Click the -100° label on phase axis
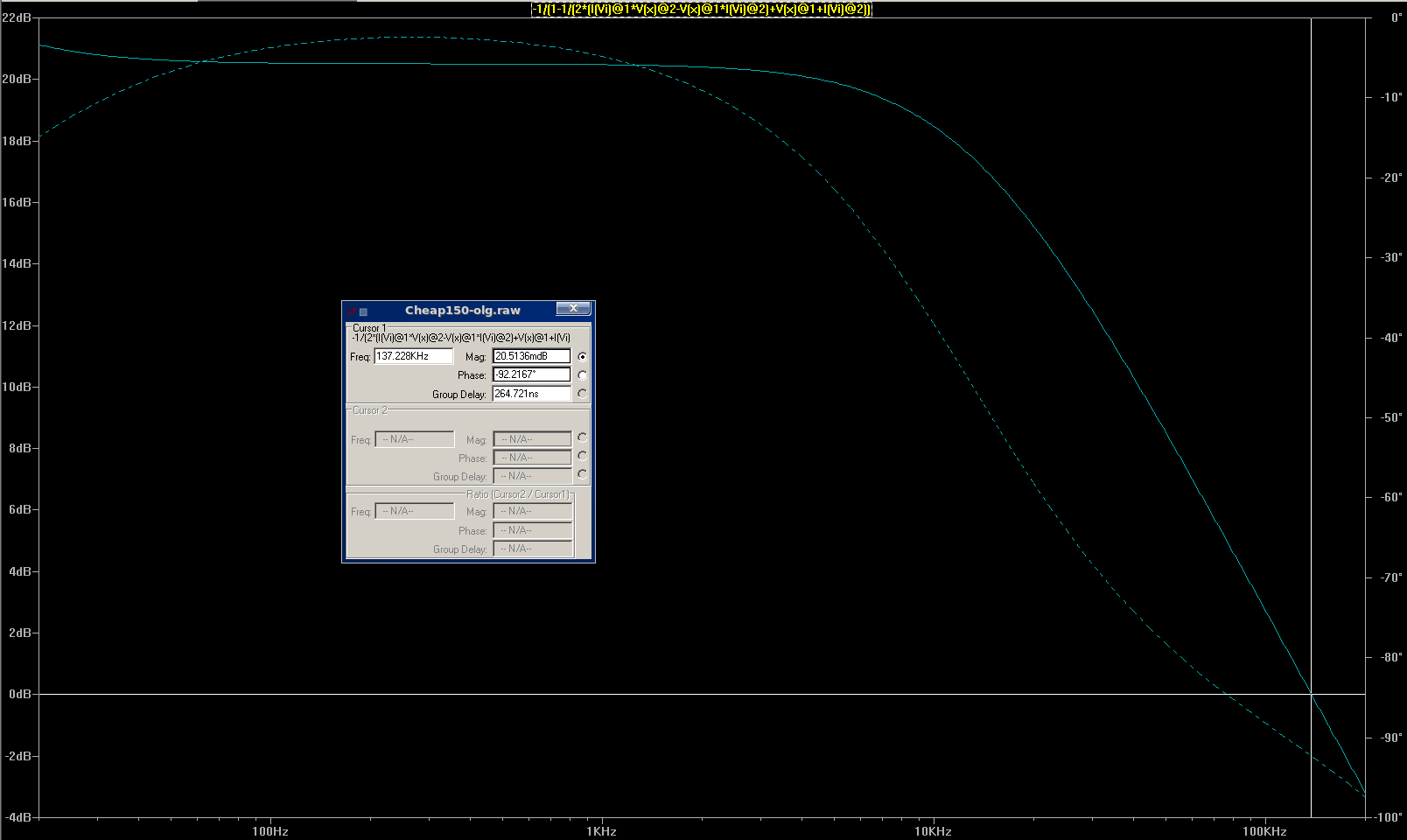Screen dimensions: 1407x840 click(1389, 817)
